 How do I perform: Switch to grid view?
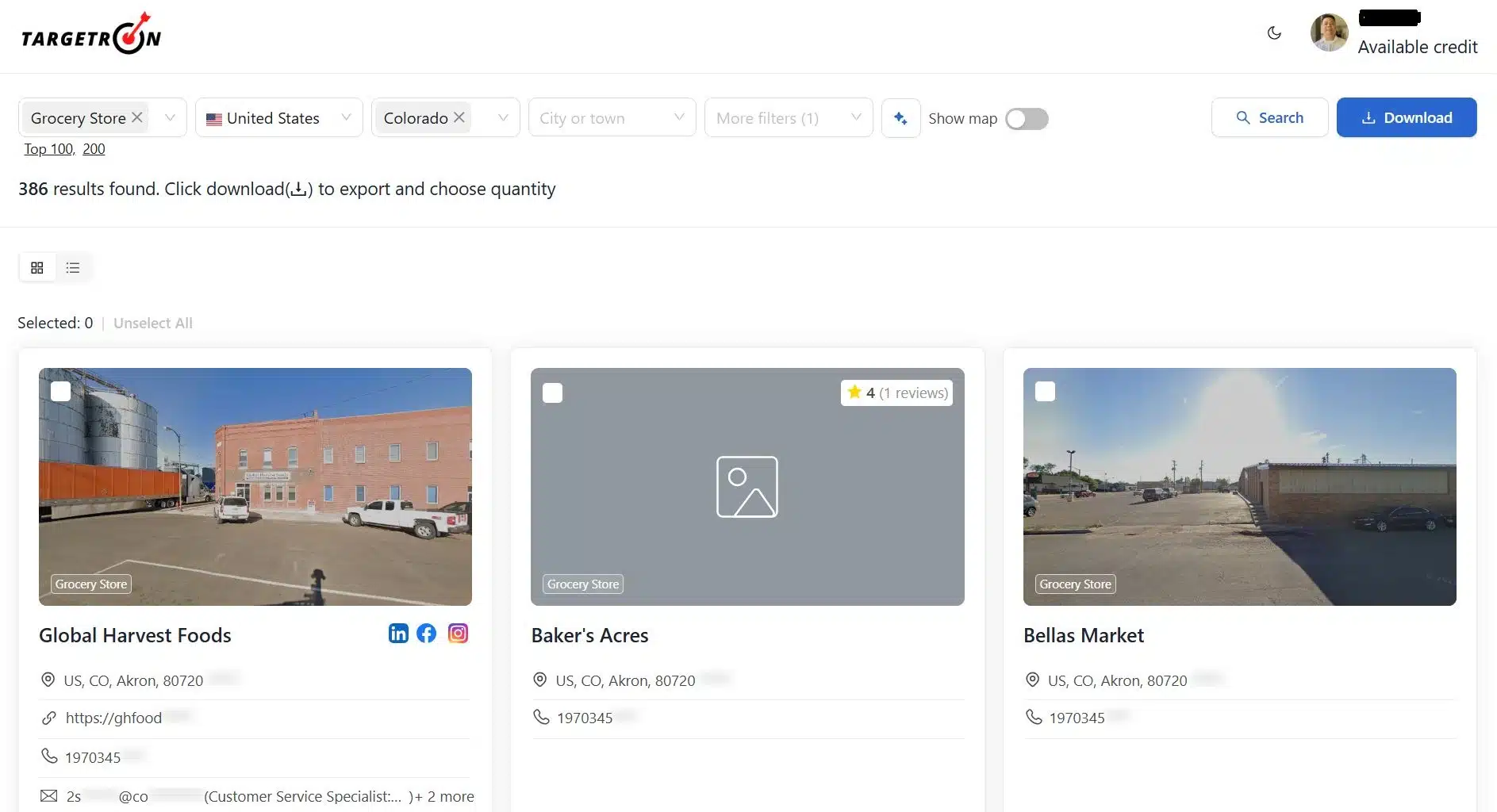coord(37,268)
